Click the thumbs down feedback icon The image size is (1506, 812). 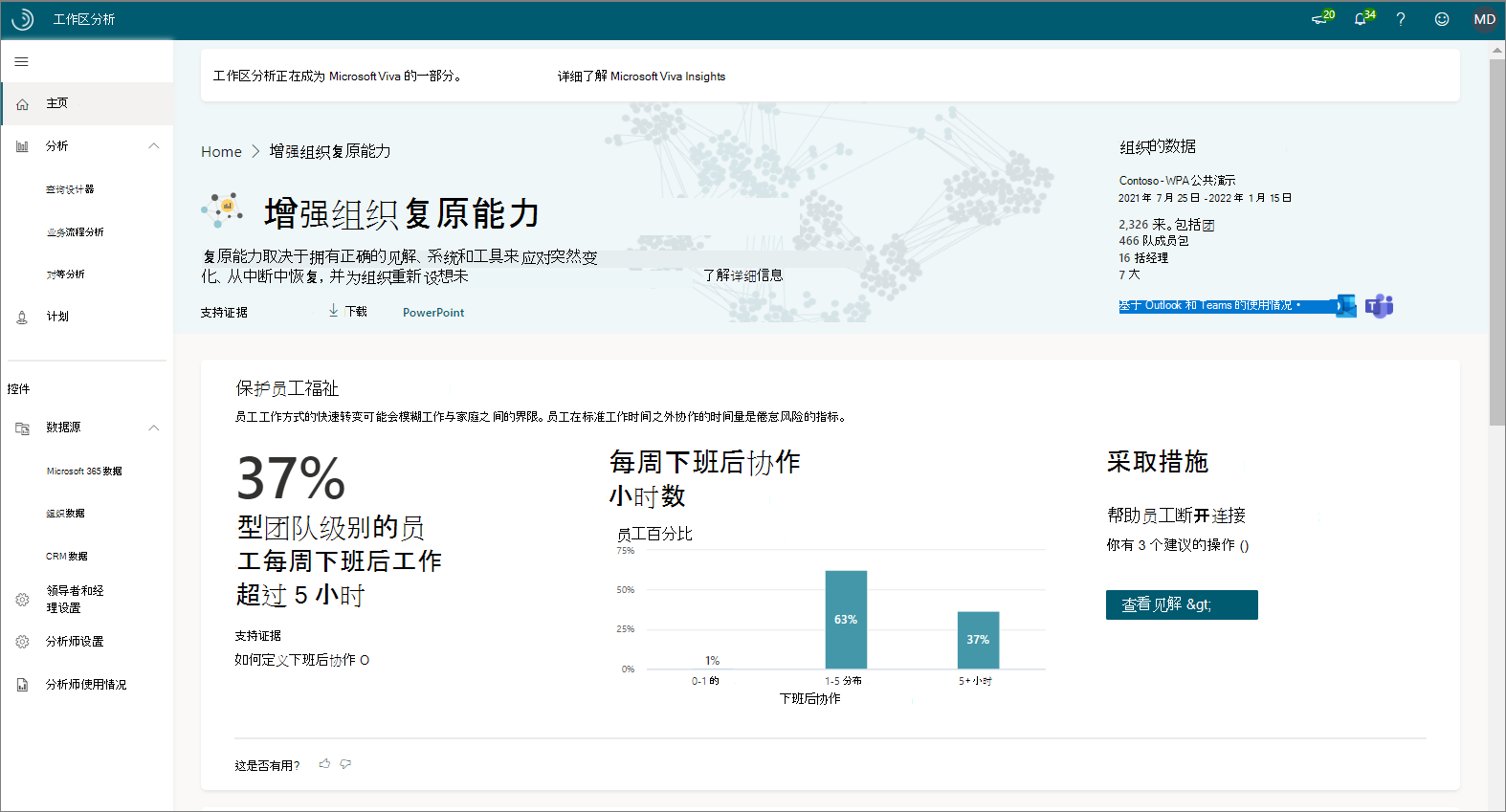click(345, 764)
